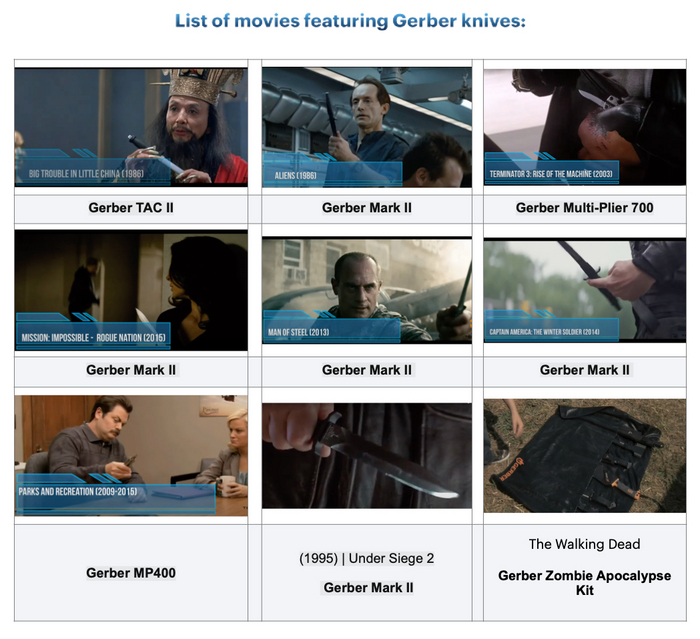Click the 'MISSION: IMPOSSIBLE - ROGUE NATION (2015)' banner
Screen dimensions: 700x639
click(93, 336)
